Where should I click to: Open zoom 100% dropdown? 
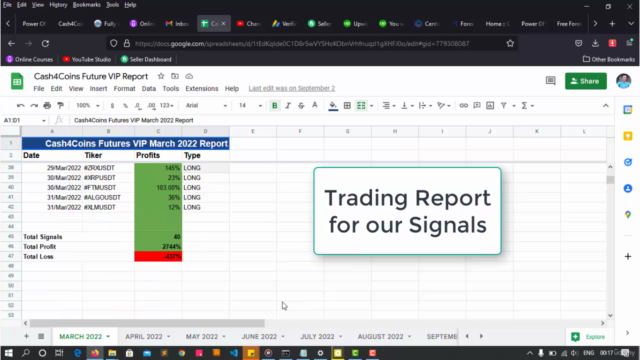coord(87,106)
